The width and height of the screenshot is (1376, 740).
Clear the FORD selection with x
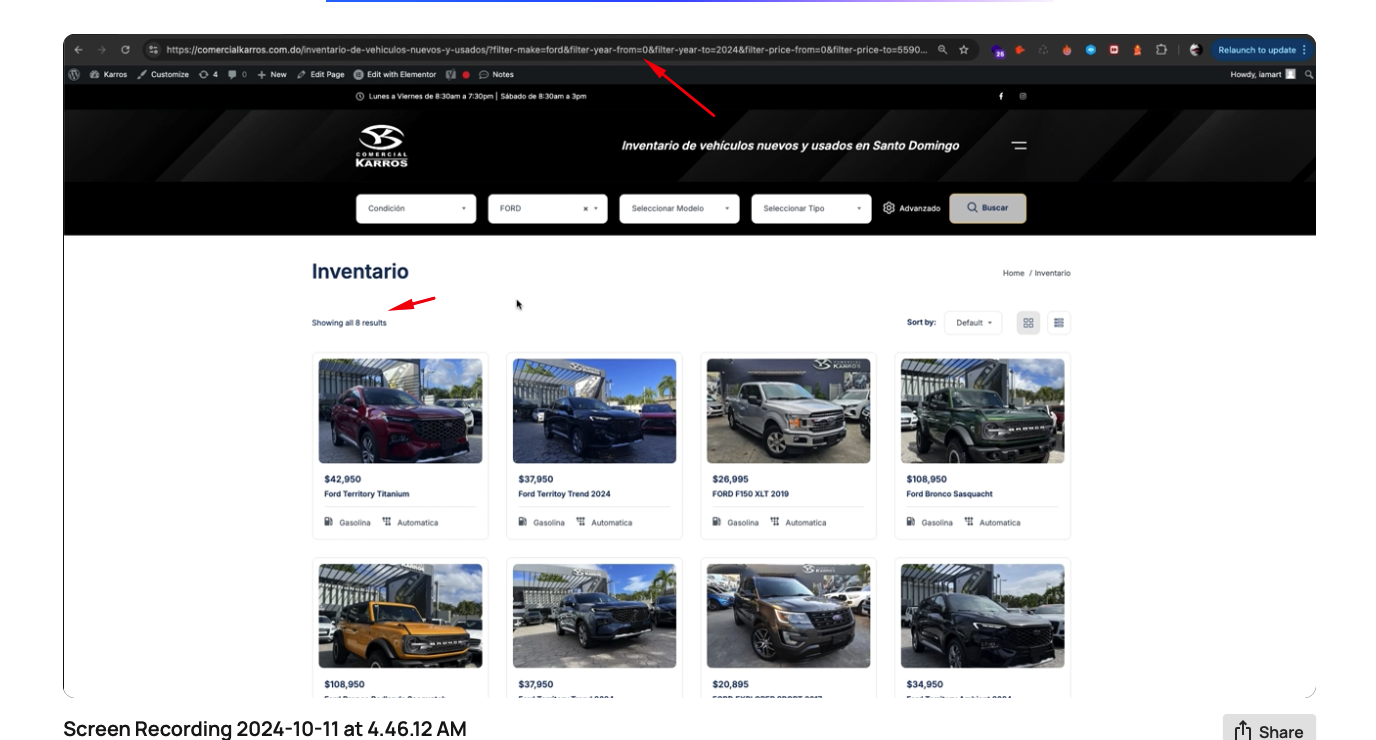click(586, 209)
